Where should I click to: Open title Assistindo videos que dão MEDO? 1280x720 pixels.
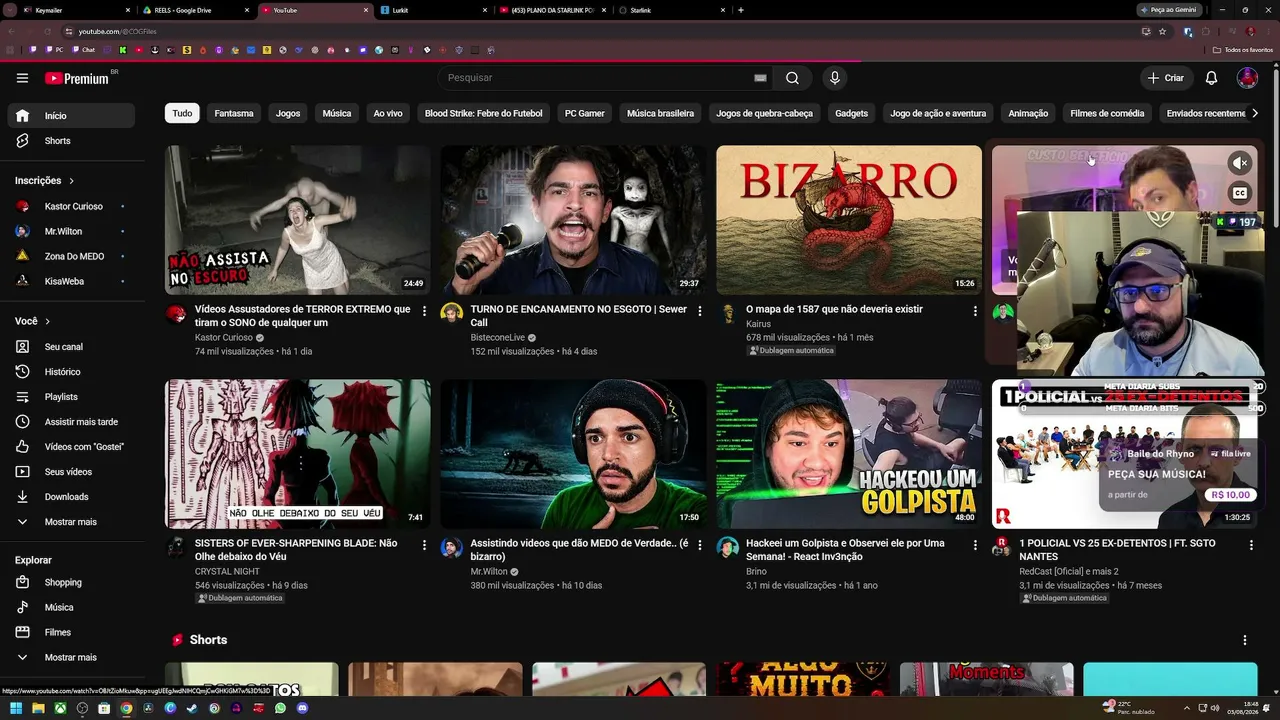579,550
